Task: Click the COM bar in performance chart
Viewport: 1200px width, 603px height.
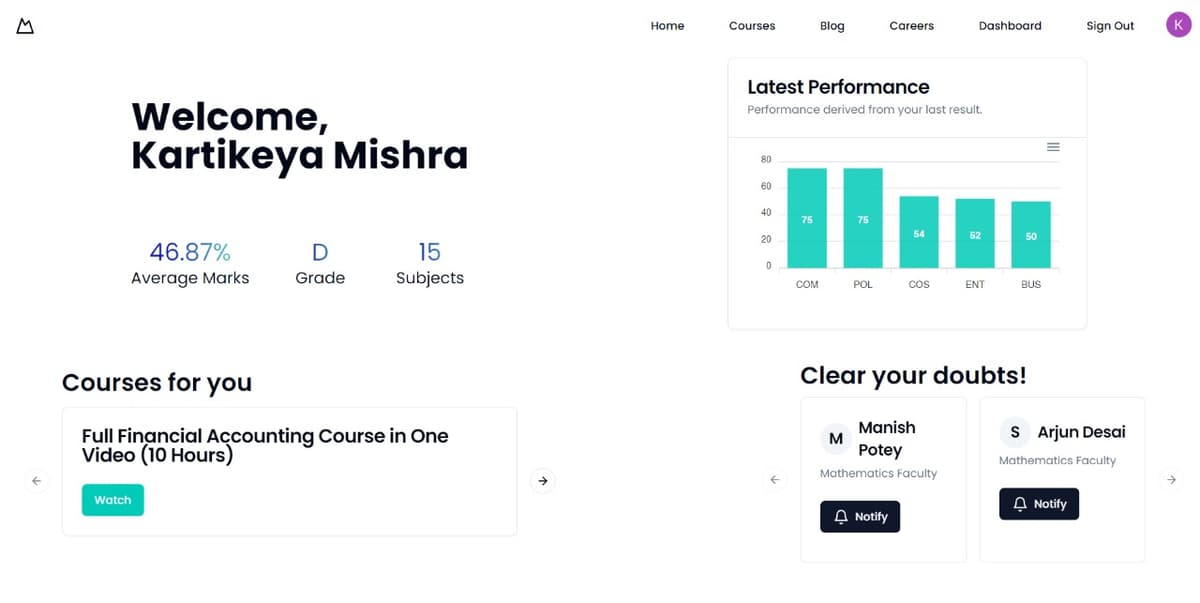Action: (x=807, y=218)
